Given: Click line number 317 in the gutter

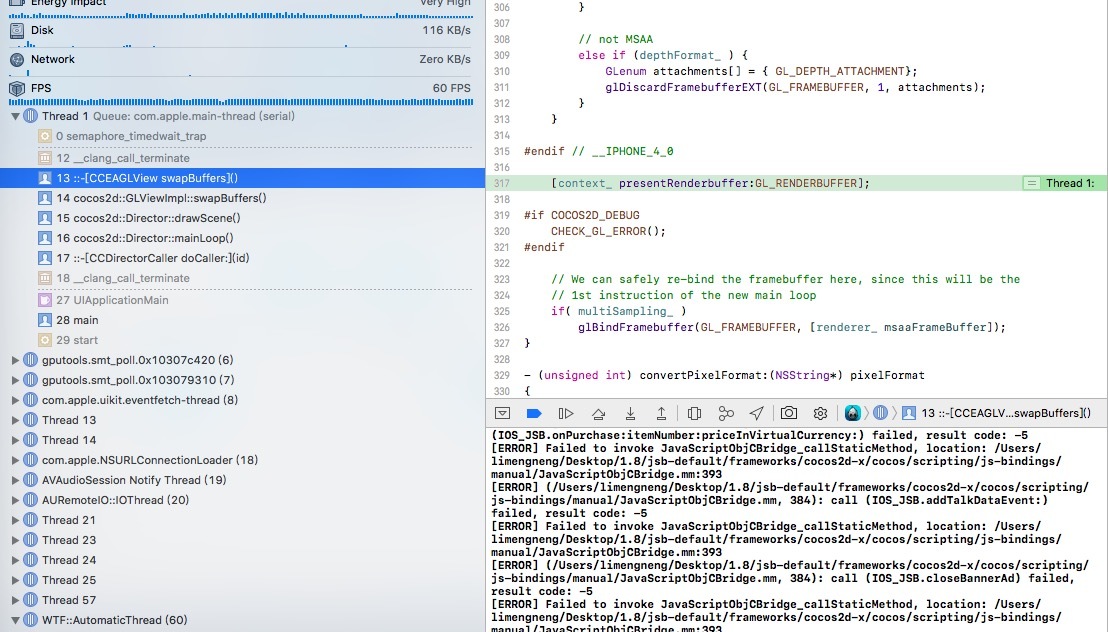Looking at the screenshot, I should tap(502, 183).
